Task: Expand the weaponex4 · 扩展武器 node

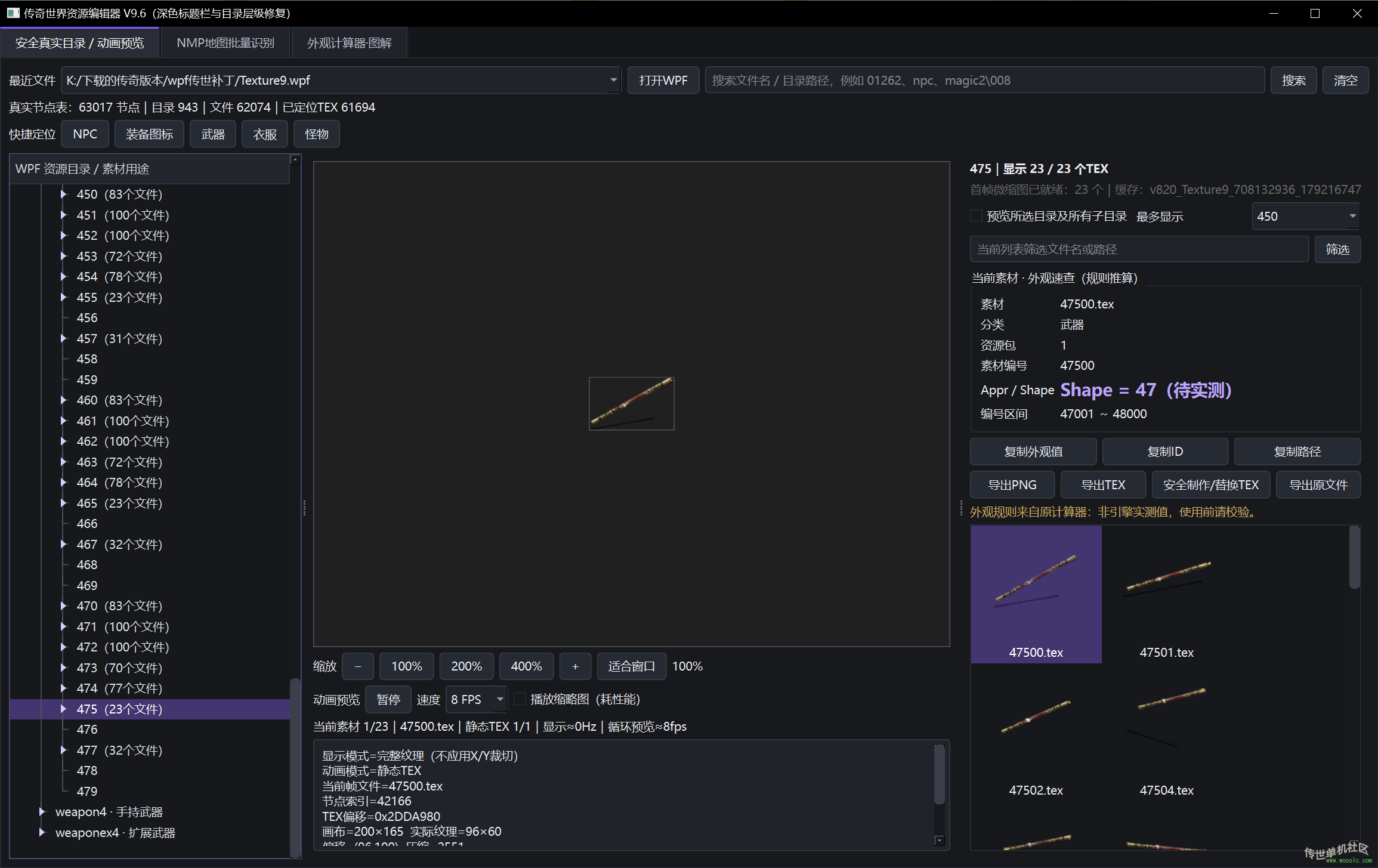Action: pyautogui.click(x=42, y=832)
